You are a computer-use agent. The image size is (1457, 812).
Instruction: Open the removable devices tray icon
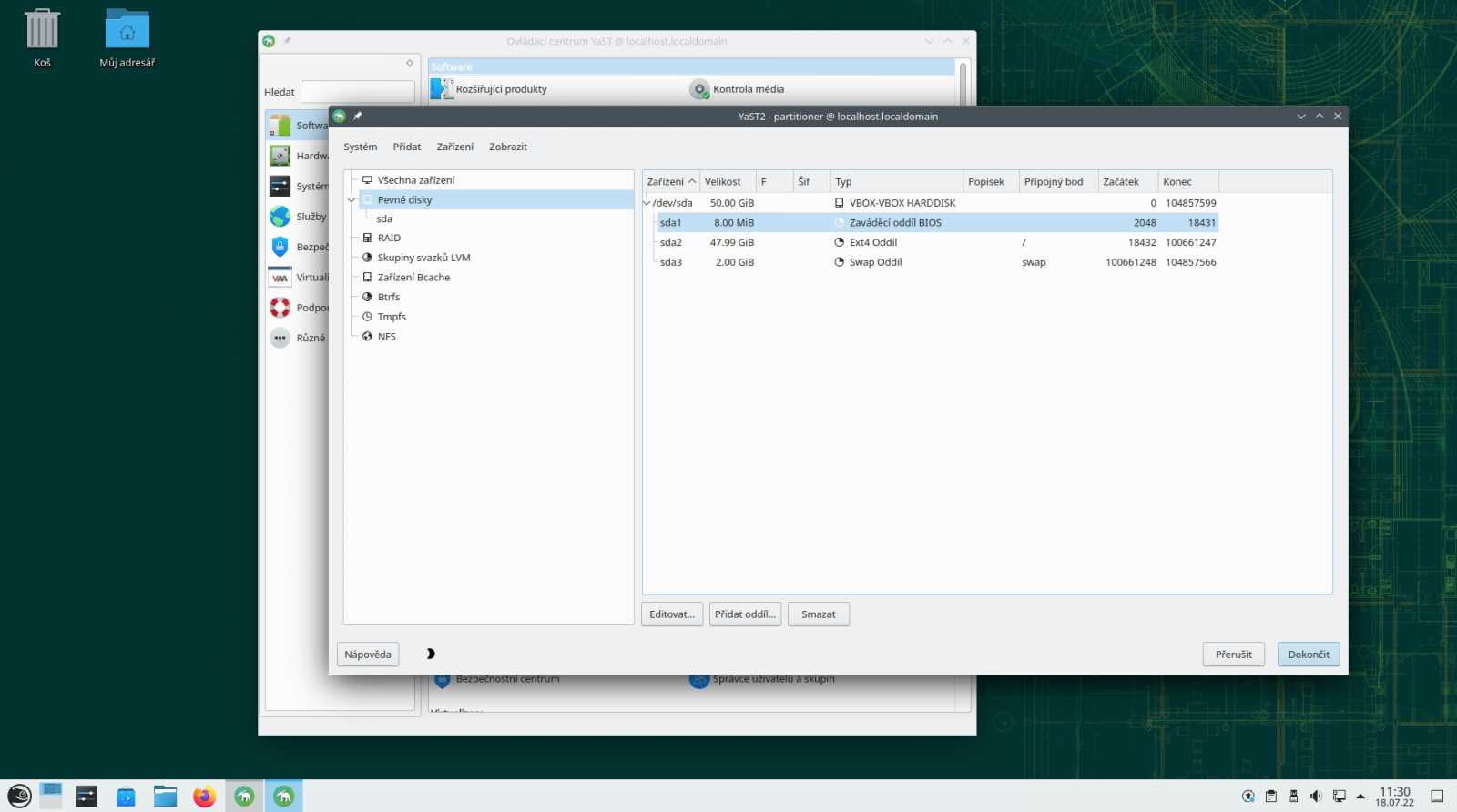point(1293,797)
